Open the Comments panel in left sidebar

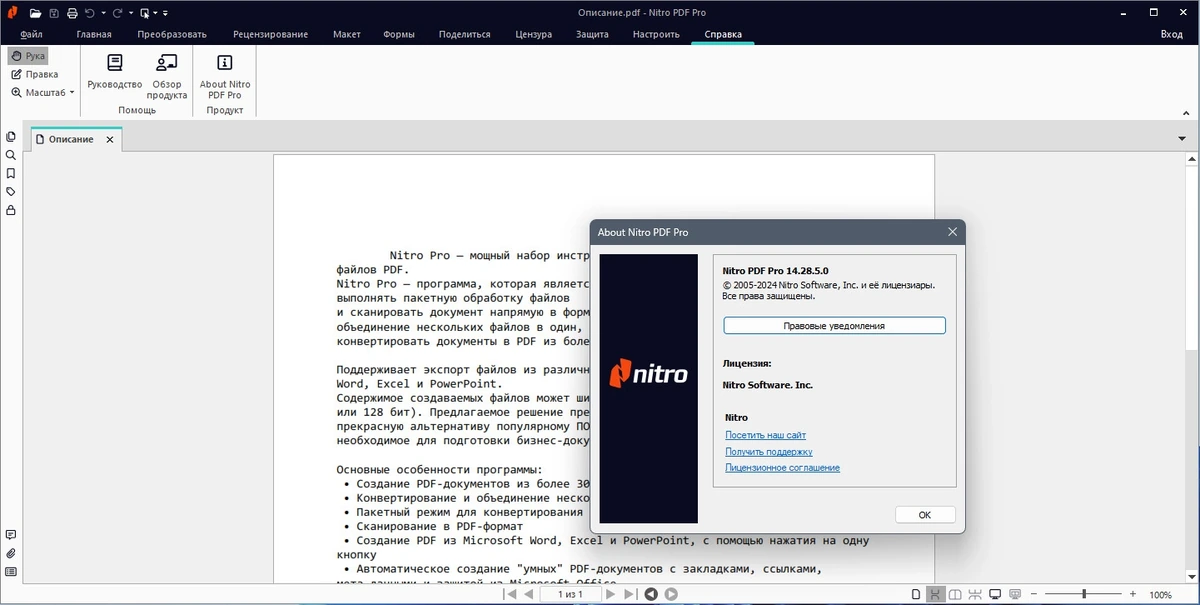tap(11, 535)
